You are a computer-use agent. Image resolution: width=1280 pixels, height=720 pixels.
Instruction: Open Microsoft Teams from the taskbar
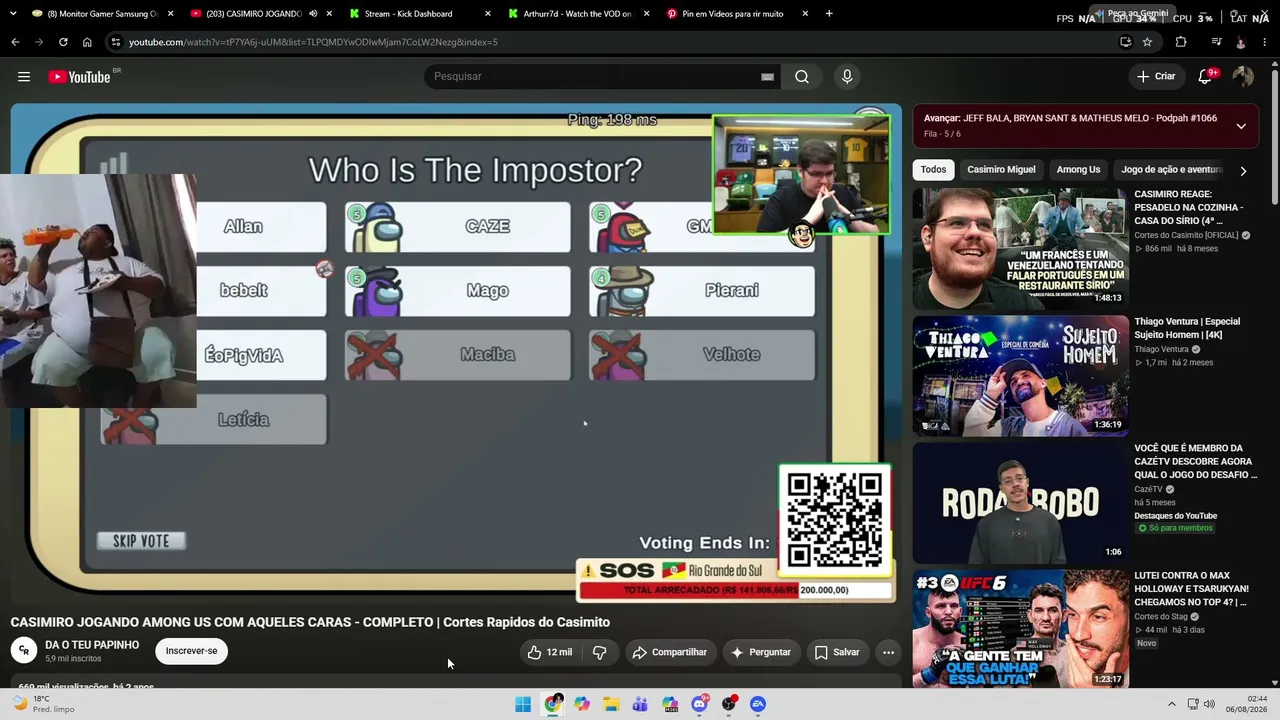click(x=640, y=704)
